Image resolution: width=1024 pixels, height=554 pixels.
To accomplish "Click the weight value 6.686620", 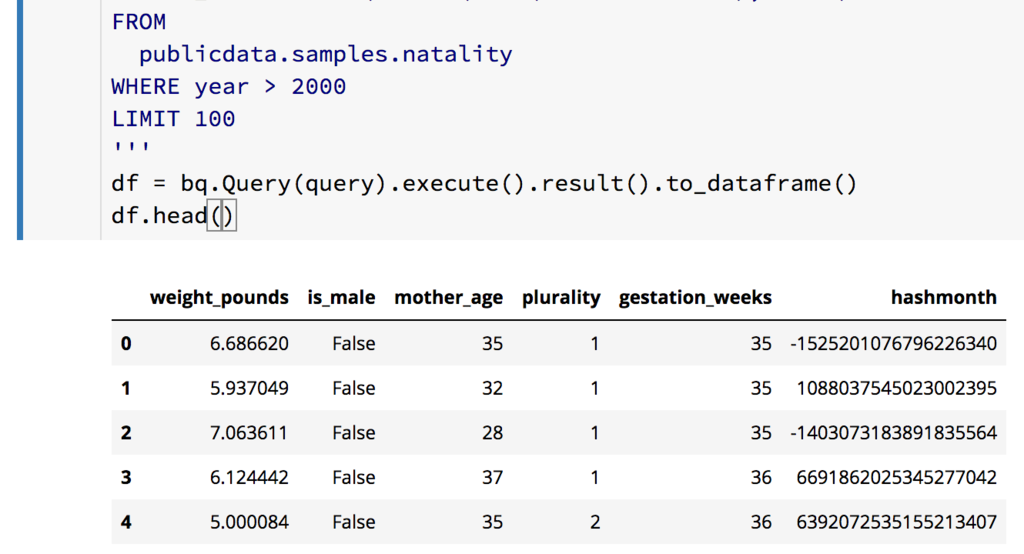I will coord(249,344).
